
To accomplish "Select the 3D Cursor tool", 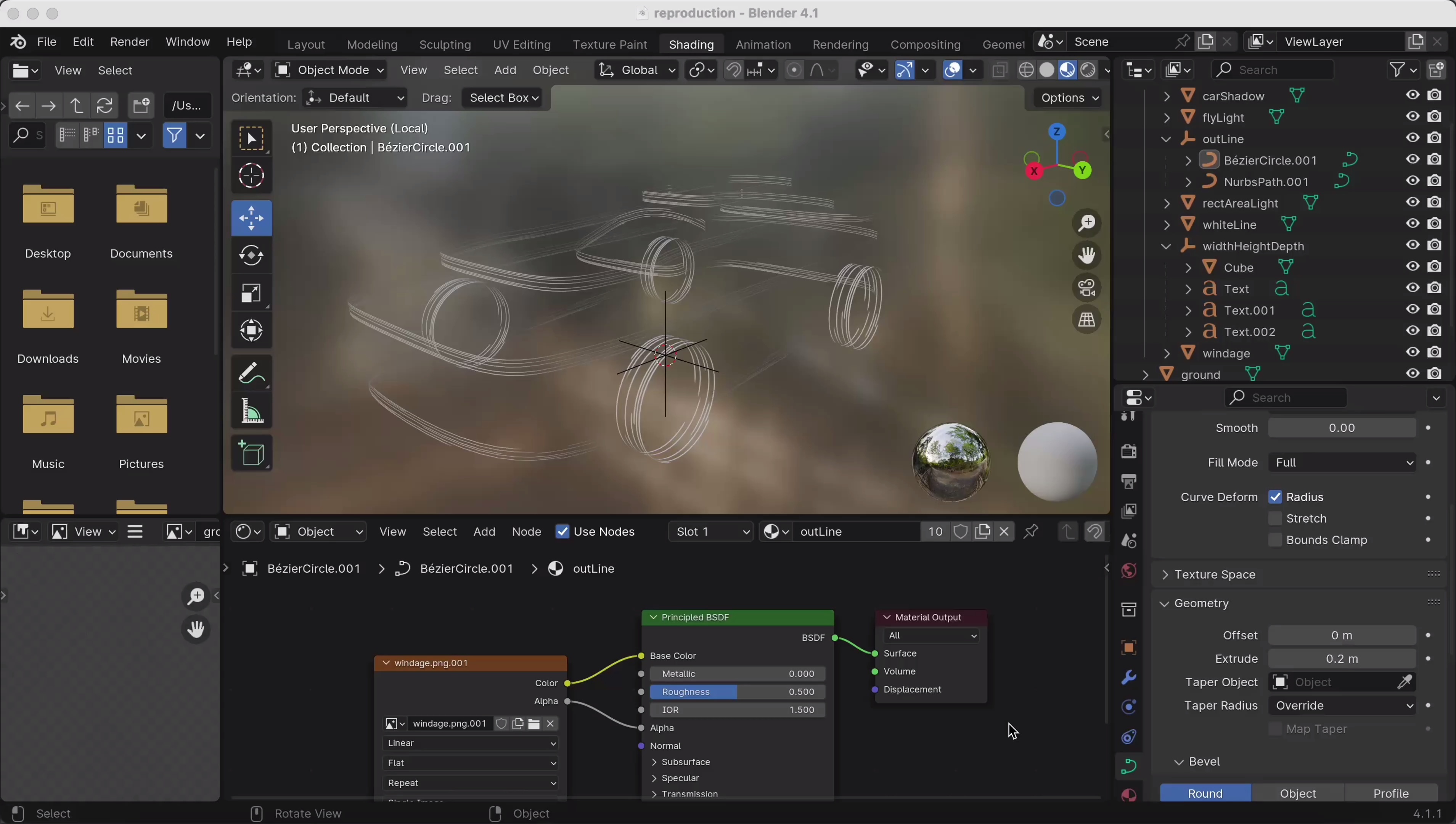I will 251,176.
